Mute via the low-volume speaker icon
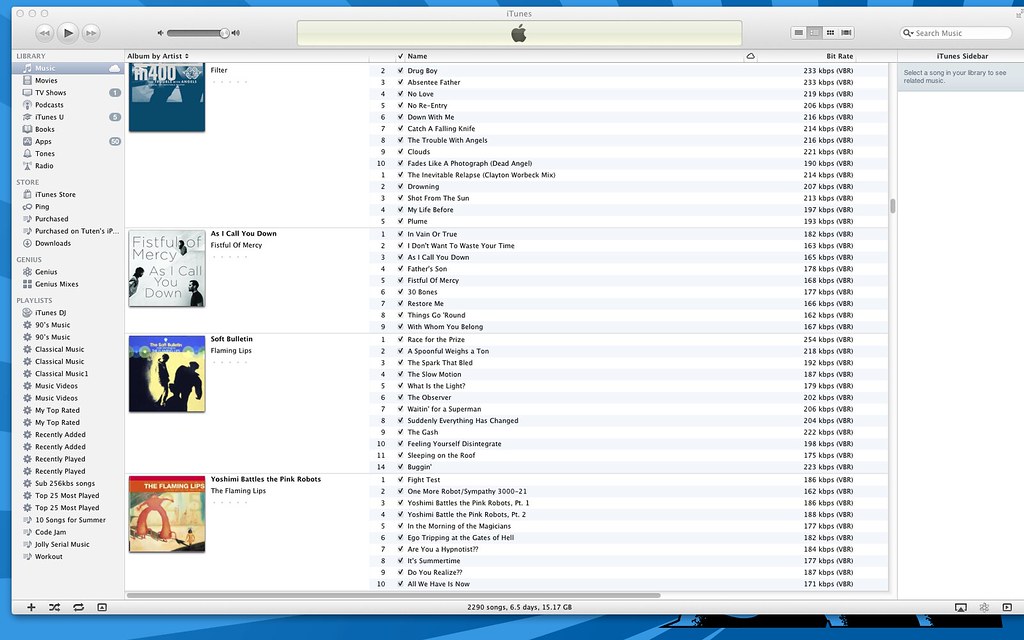 click(161, 33)
